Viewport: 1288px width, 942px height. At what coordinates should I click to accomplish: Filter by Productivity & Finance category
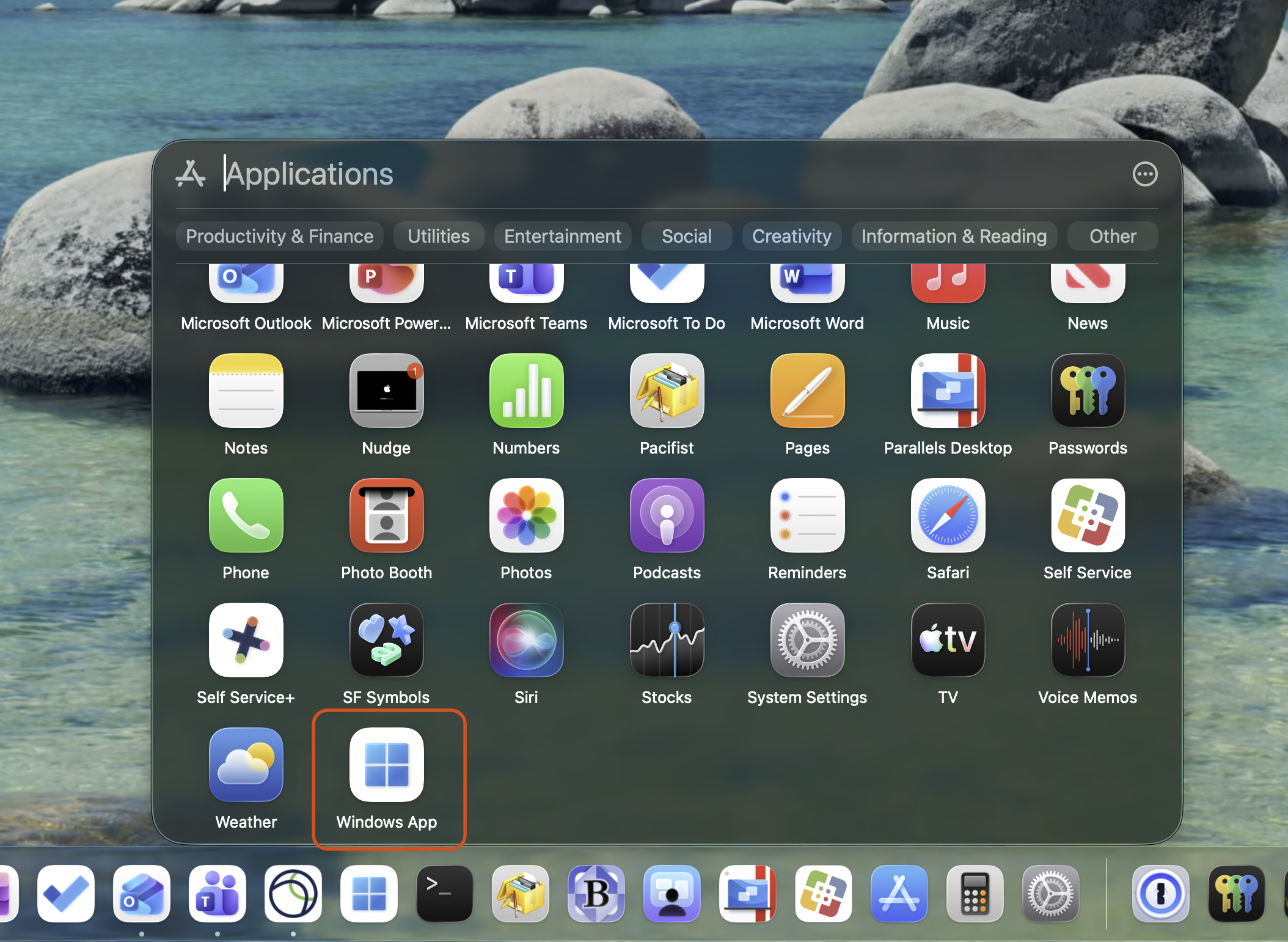click(x=280, y=236)
